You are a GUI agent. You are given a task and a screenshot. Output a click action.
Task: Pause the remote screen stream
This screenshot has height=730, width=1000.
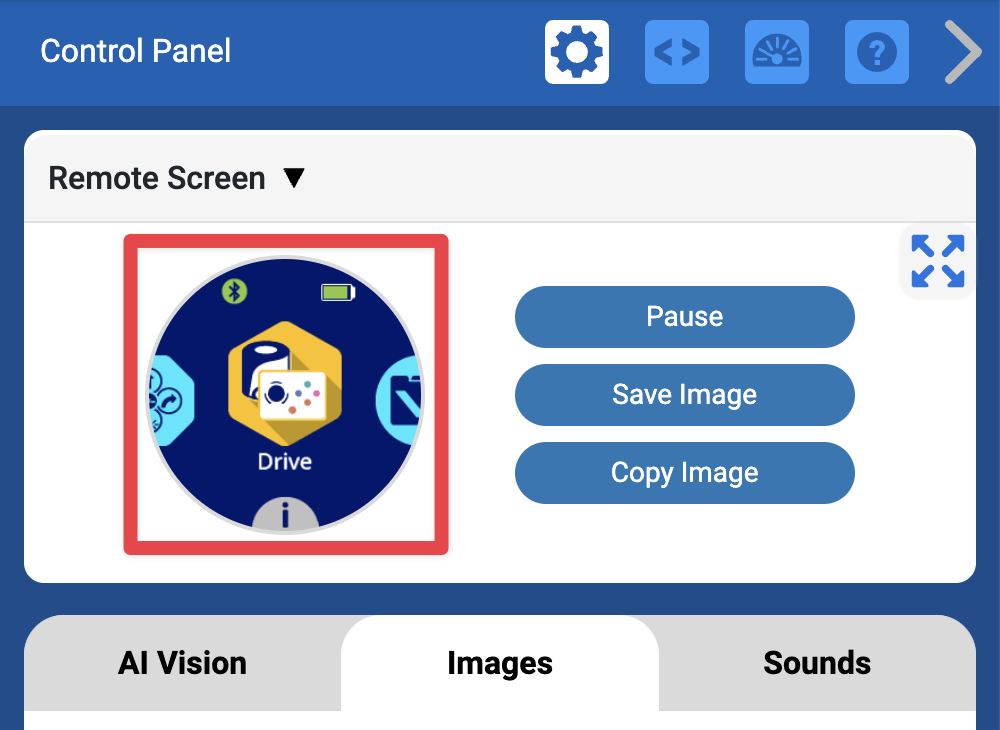pyautogui.click(x=684, y=317)
